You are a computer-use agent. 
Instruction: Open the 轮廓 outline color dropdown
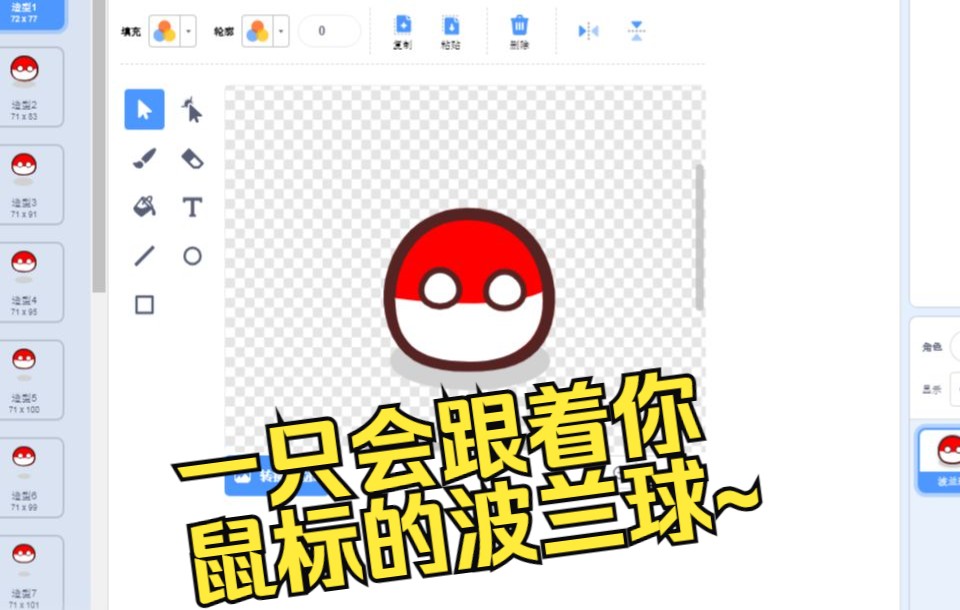(281, 31)
